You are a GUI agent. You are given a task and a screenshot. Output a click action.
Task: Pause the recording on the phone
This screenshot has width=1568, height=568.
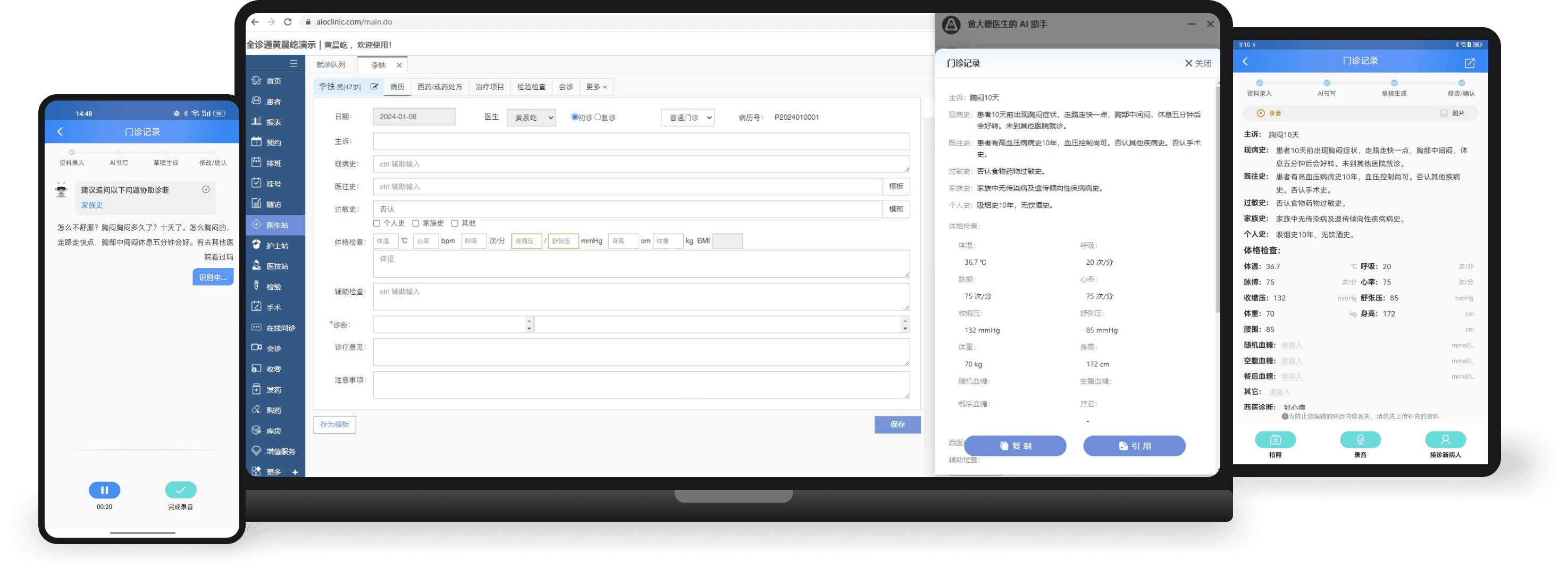point(104,490)
